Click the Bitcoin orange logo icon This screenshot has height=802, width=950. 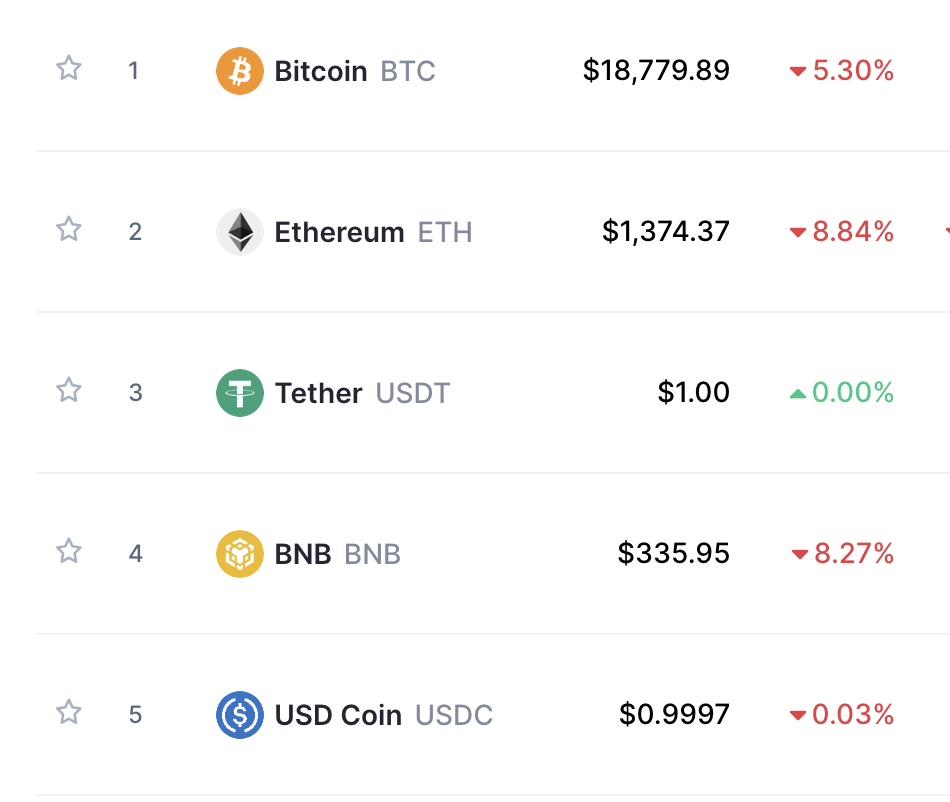pos(240,71)
